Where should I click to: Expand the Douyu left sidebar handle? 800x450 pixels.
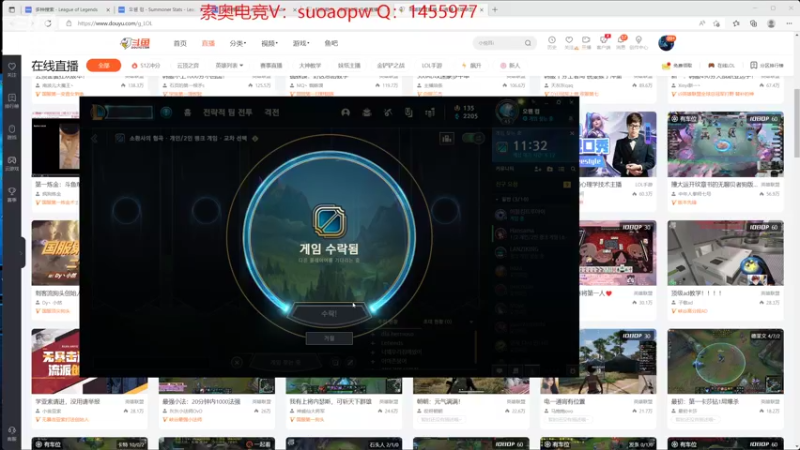(x=22, y=253)
